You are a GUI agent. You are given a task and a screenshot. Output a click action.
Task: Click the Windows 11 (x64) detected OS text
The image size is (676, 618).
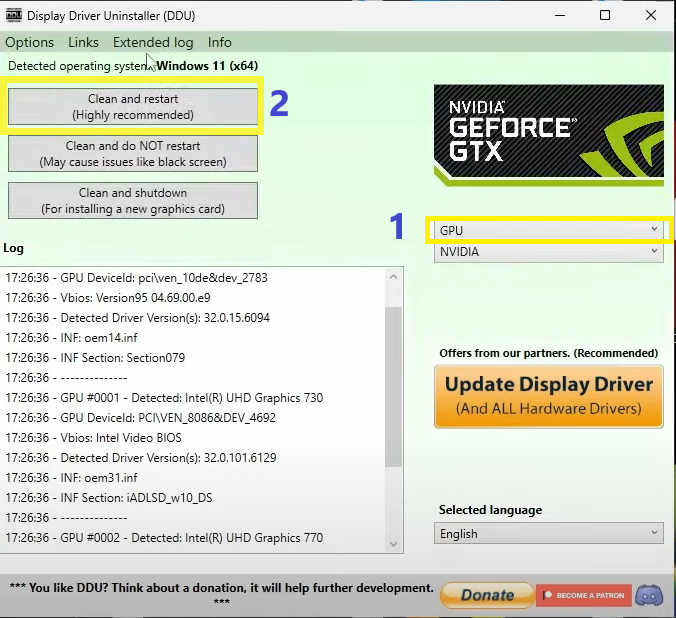(x=207, y=66)
